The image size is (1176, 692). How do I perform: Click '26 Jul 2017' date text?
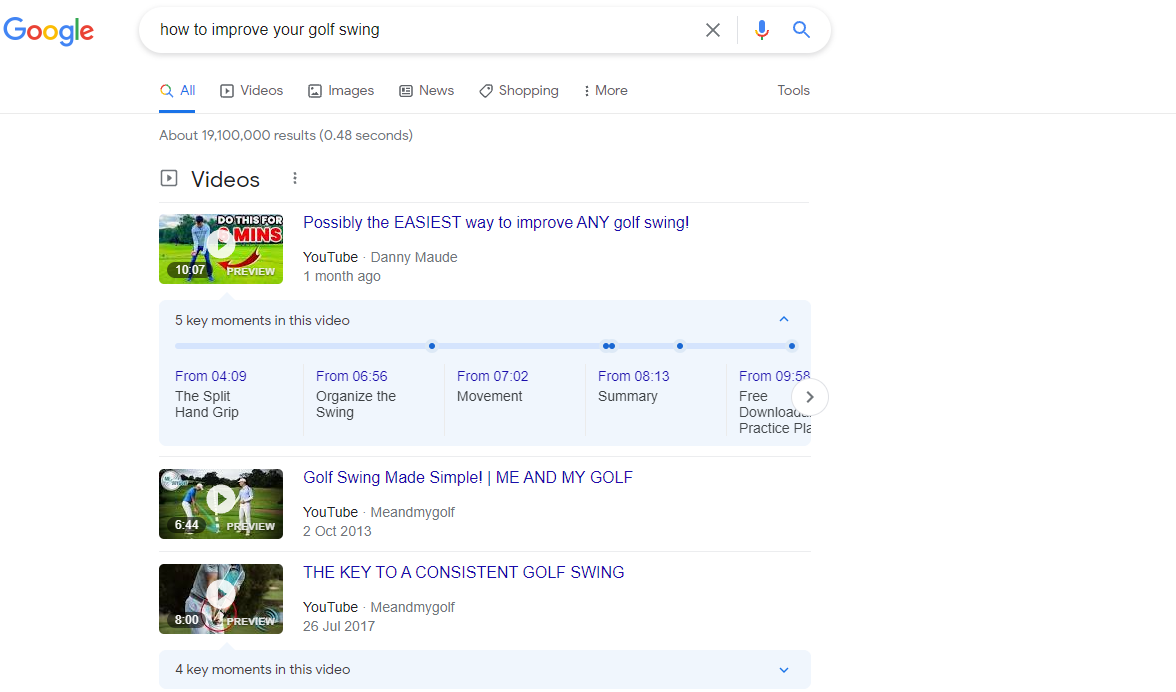tap(339, 627)
